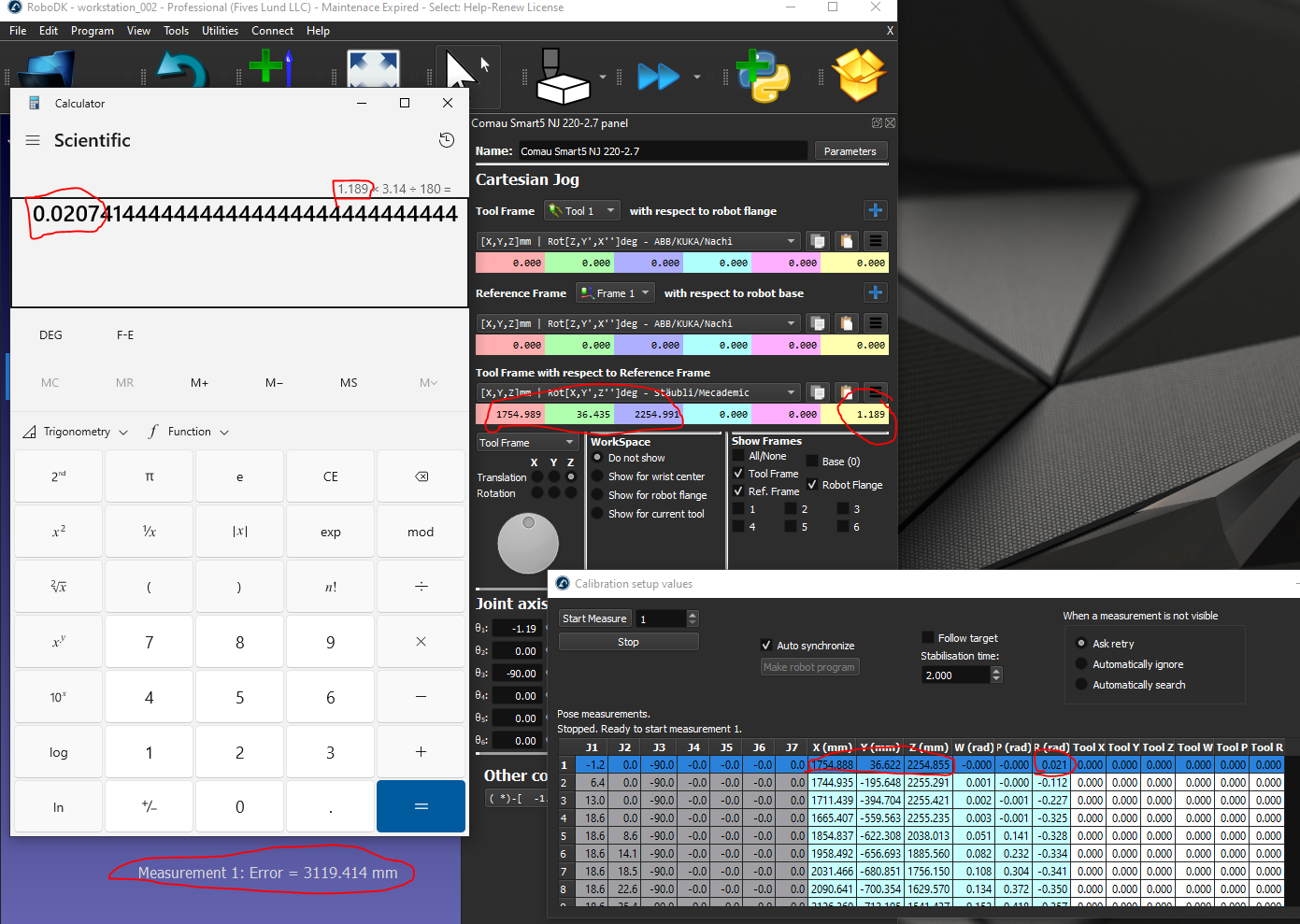Click the Start Measure button
Viewport: 1300px width, 924px height.
tap(594, 618)
